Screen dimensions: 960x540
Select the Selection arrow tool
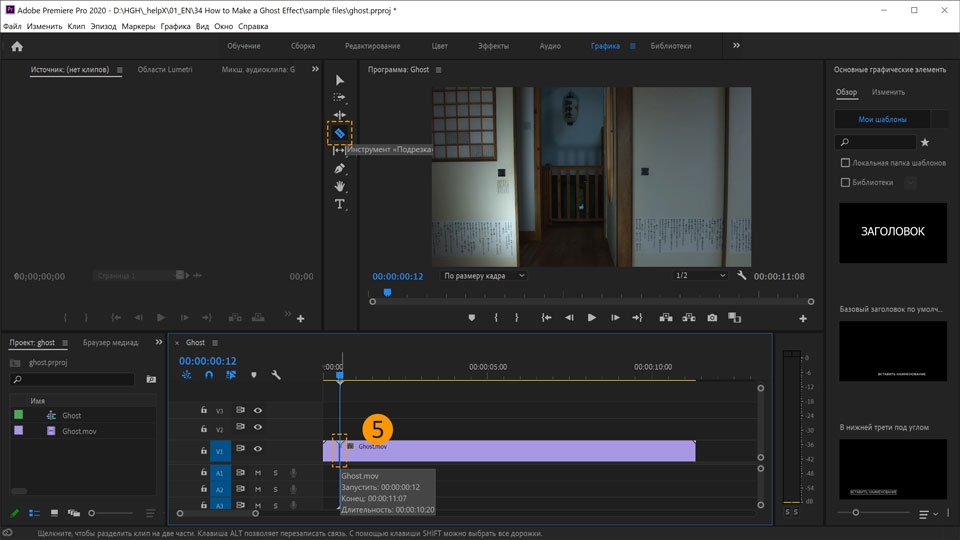339,80
